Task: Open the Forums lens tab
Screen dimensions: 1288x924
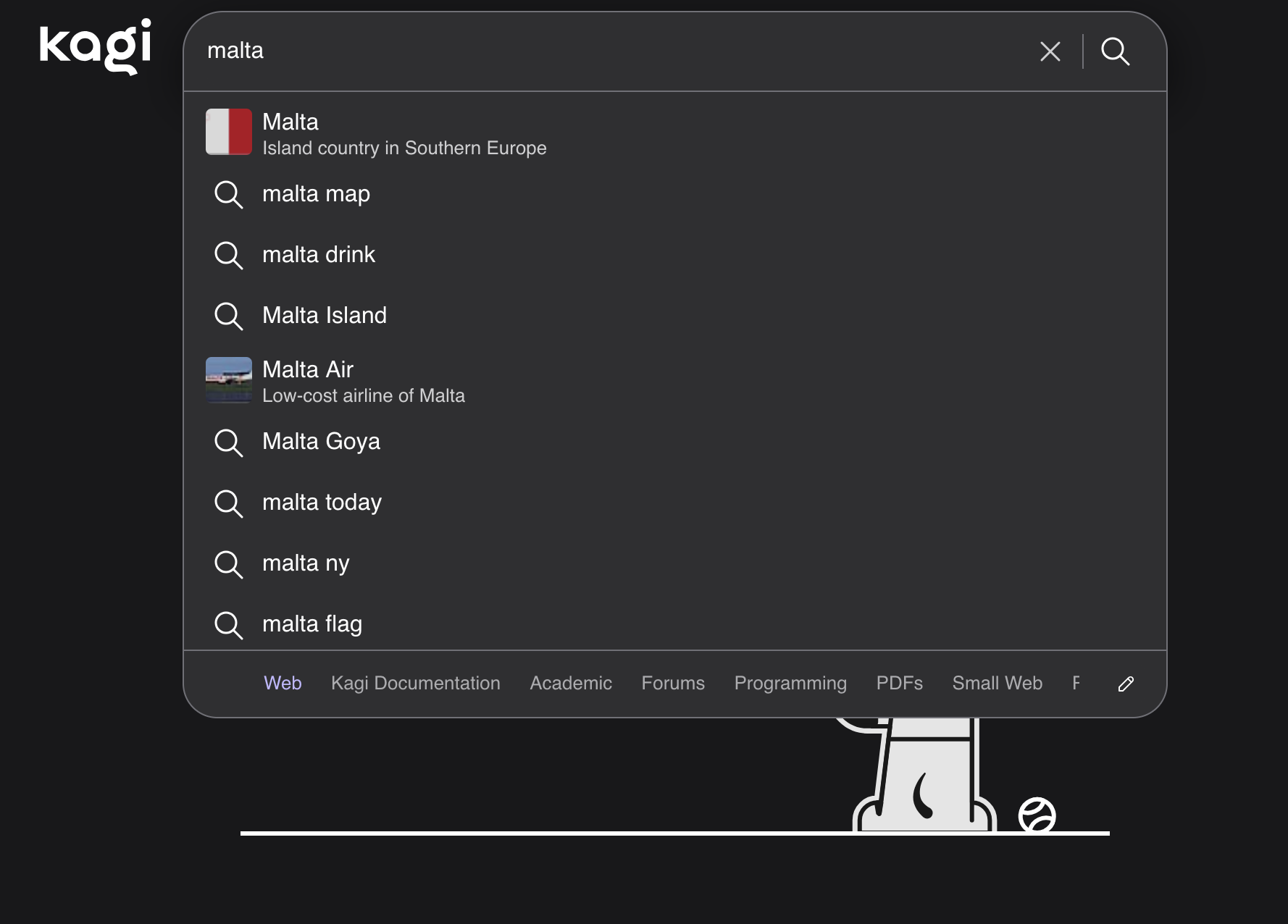Action: pos(673,683)
